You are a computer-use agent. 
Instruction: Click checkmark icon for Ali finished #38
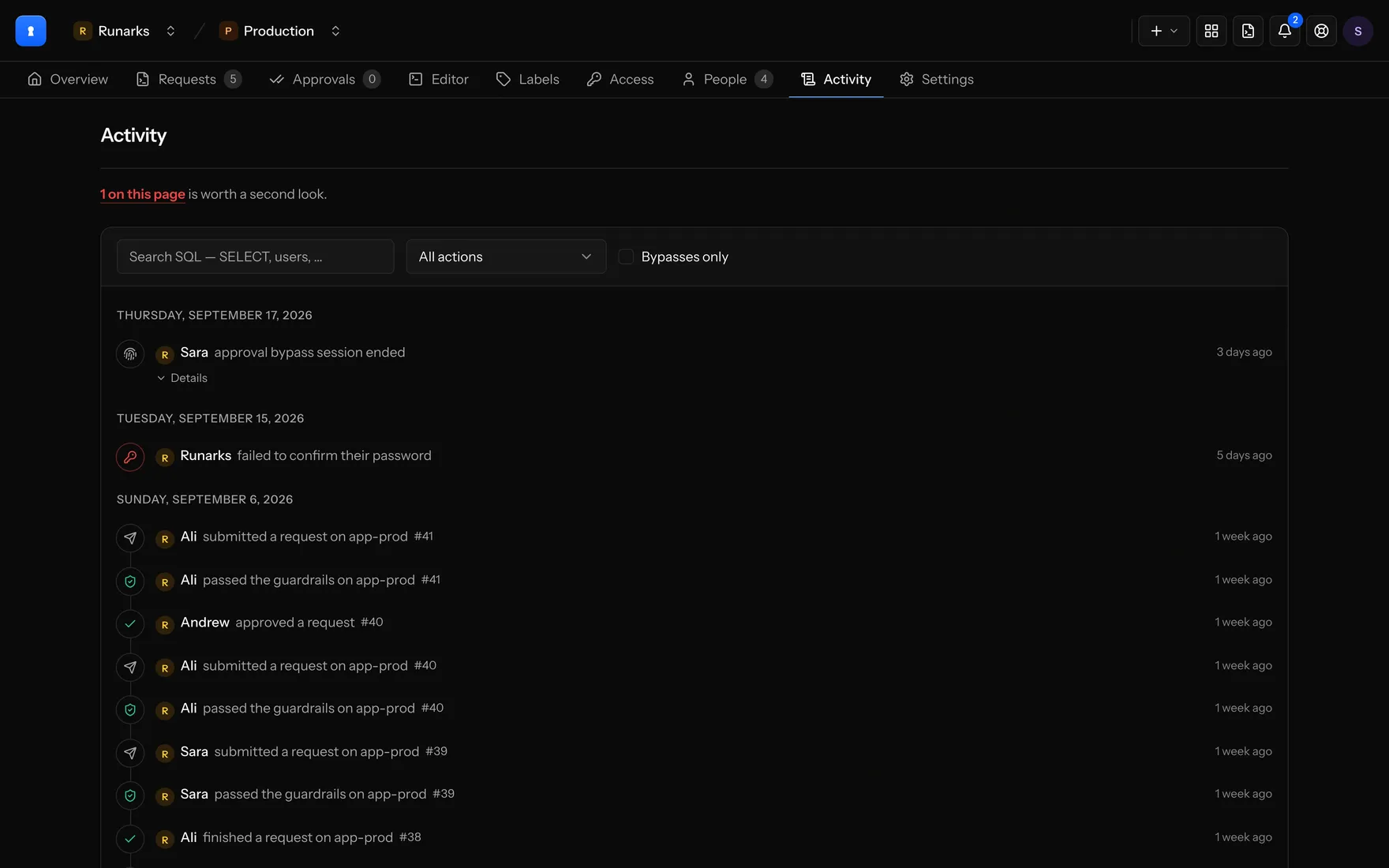point(130,840)
